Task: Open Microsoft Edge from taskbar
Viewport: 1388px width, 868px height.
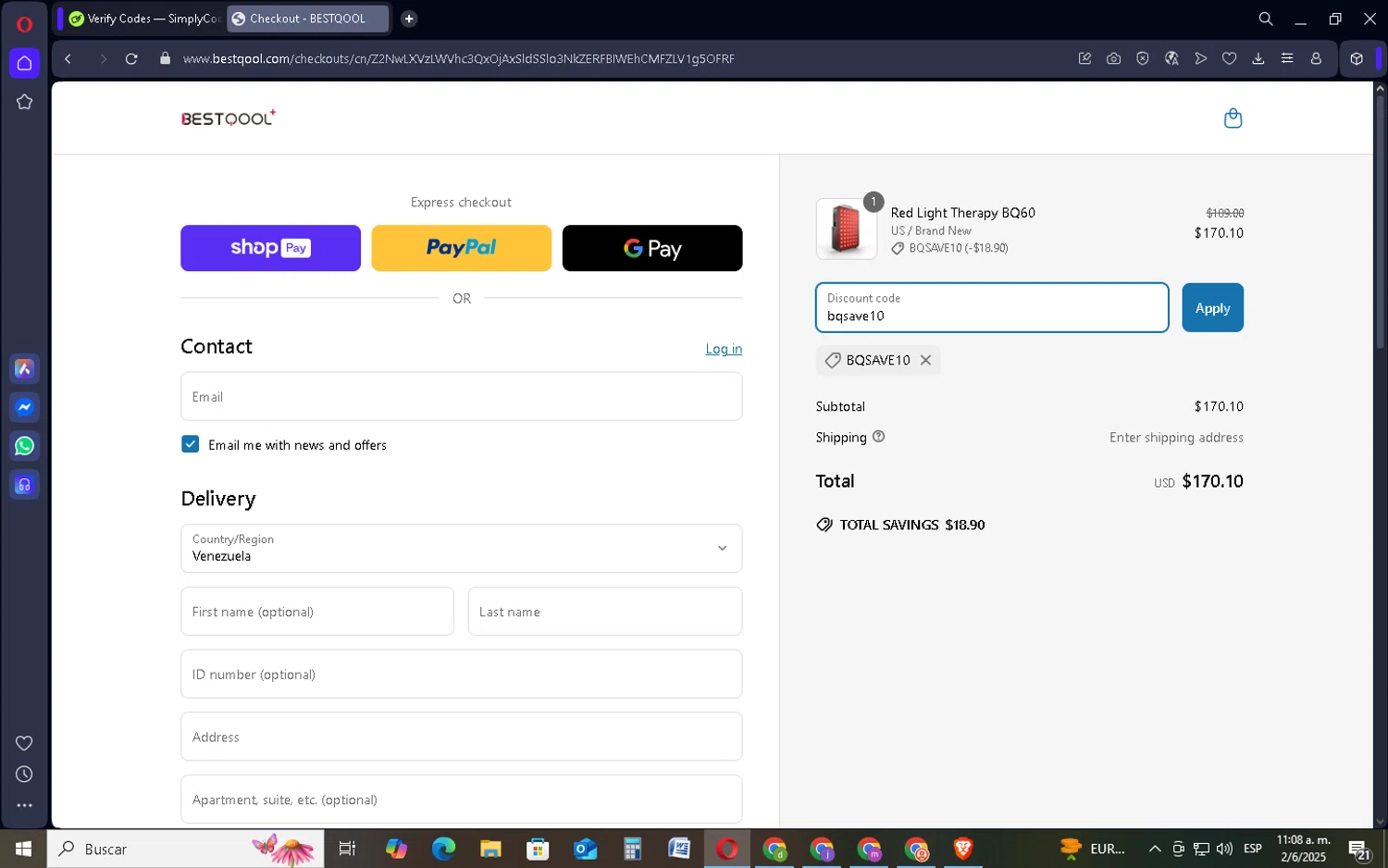Action: pos(443,849)
